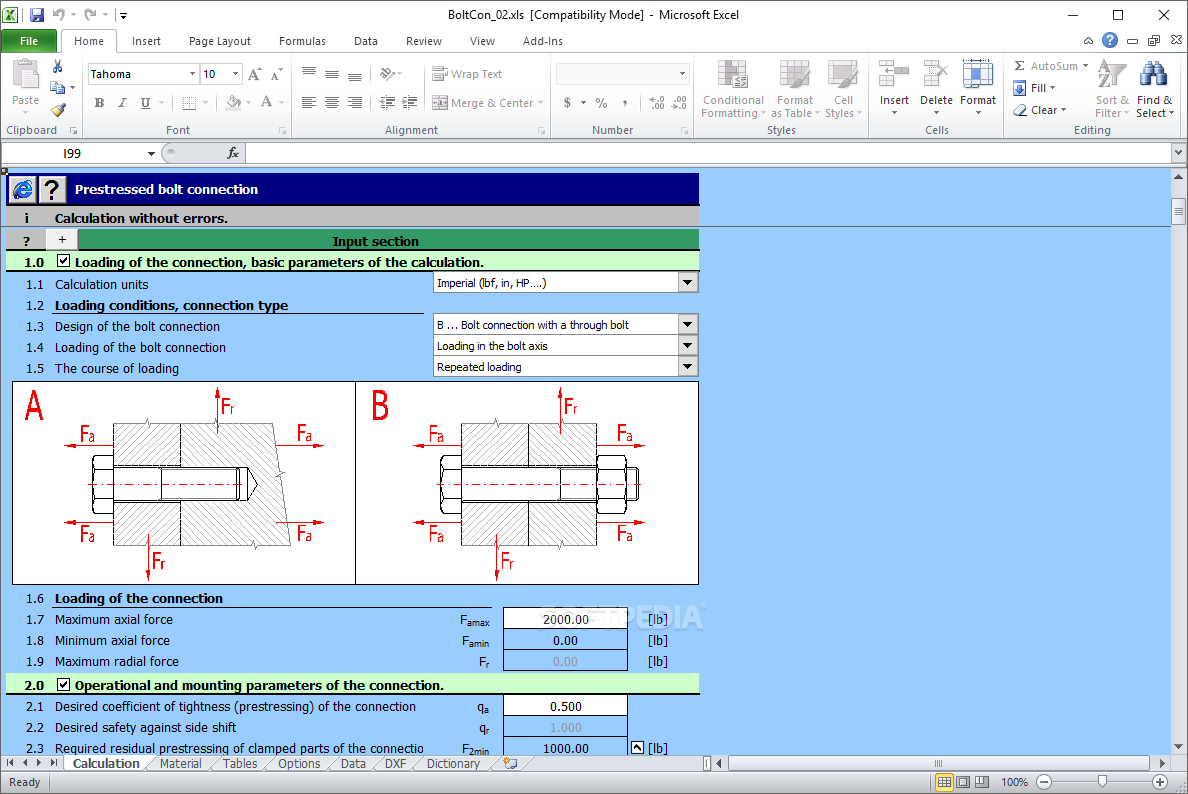Toggle Italic formatting
This screenshot has width=1188, height=794.
[x=122, y=103]
